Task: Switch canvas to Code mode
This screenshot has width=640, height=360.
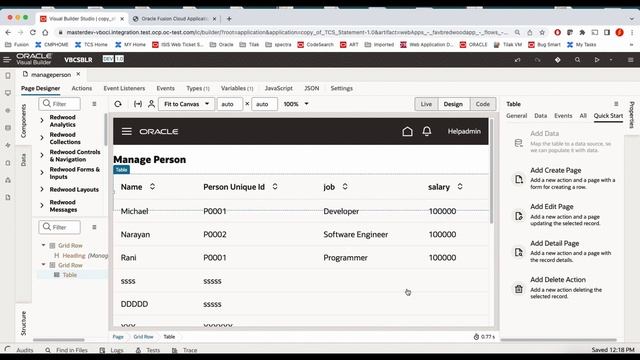Action: [482, 104]
